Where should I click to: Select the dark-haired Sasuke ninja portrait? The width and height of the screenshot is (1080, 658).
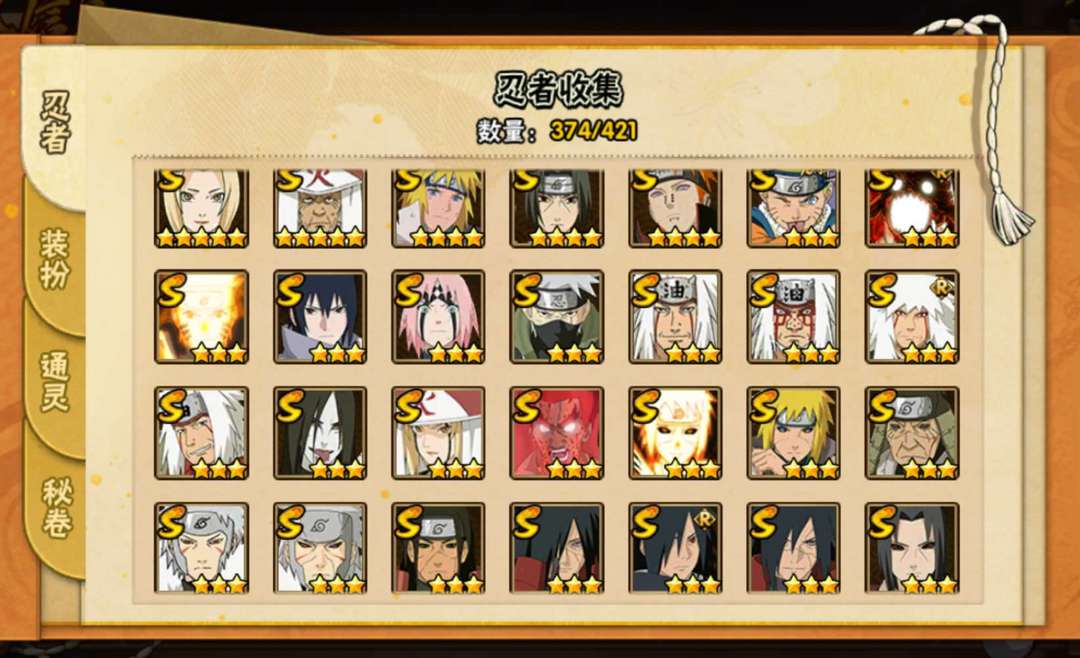pos(320,317)
